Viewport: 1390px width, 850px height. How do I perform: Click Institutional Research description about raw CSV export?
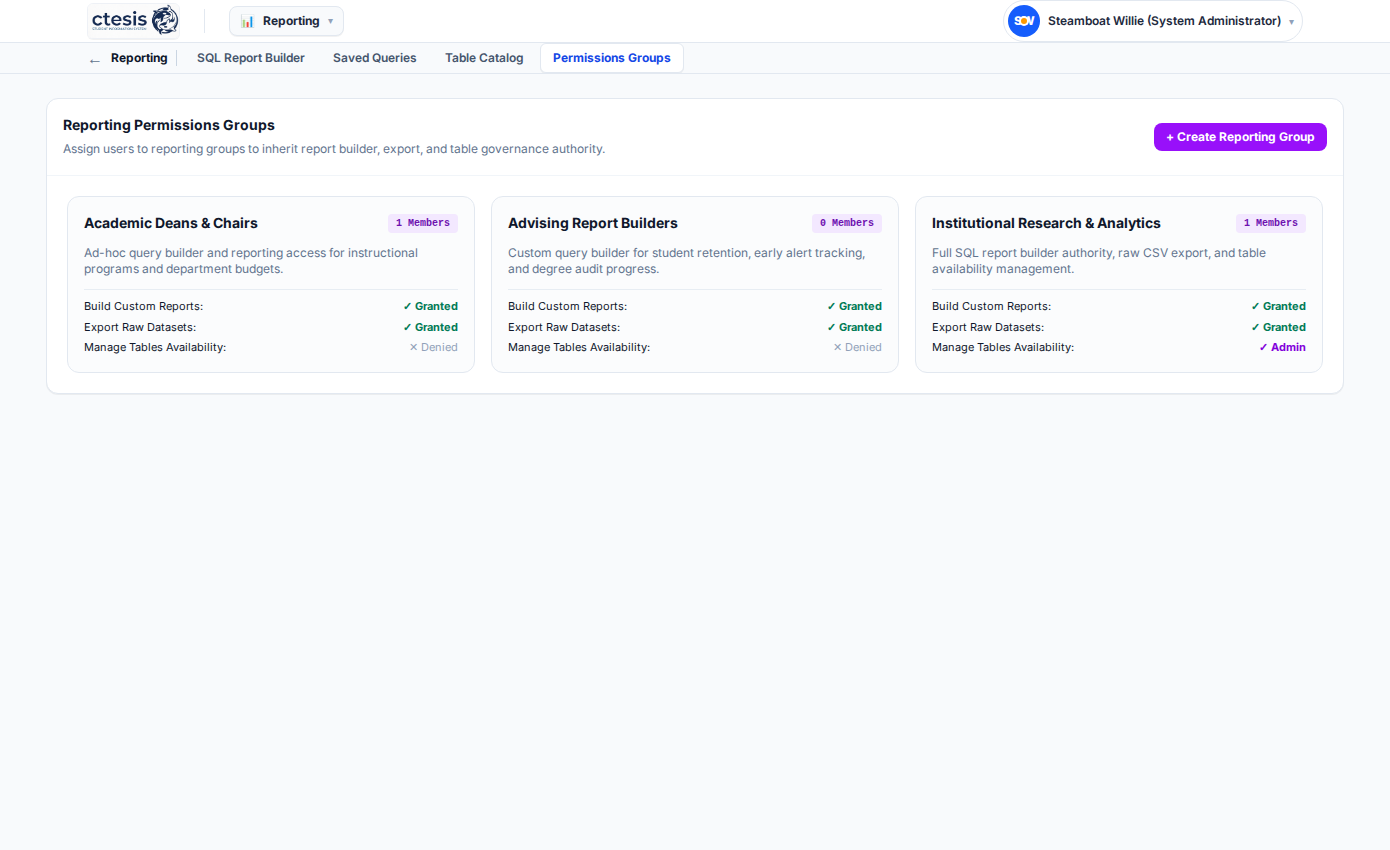1099,261
